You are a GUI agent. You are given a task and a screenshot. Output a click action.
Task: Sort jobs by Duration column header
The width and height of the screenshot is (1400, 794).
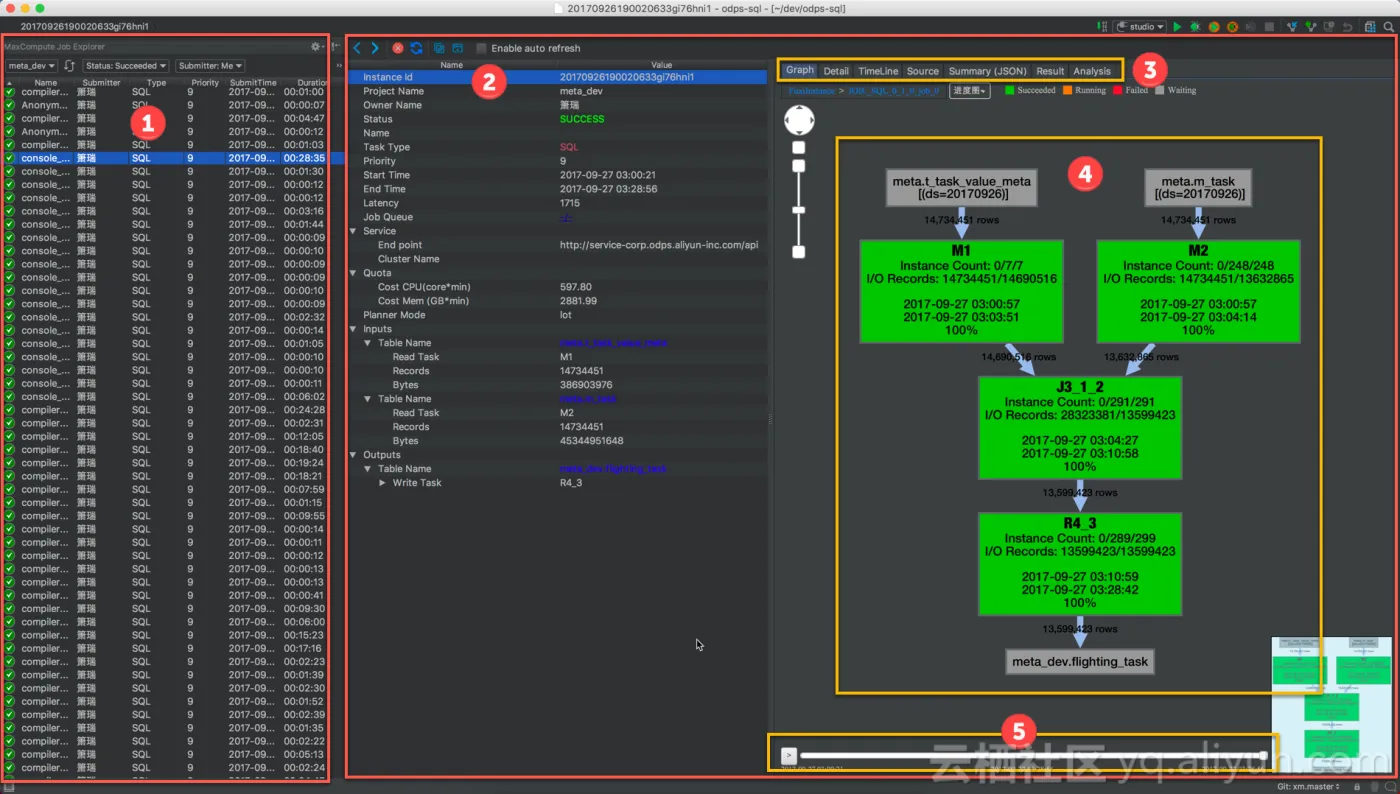312,83
